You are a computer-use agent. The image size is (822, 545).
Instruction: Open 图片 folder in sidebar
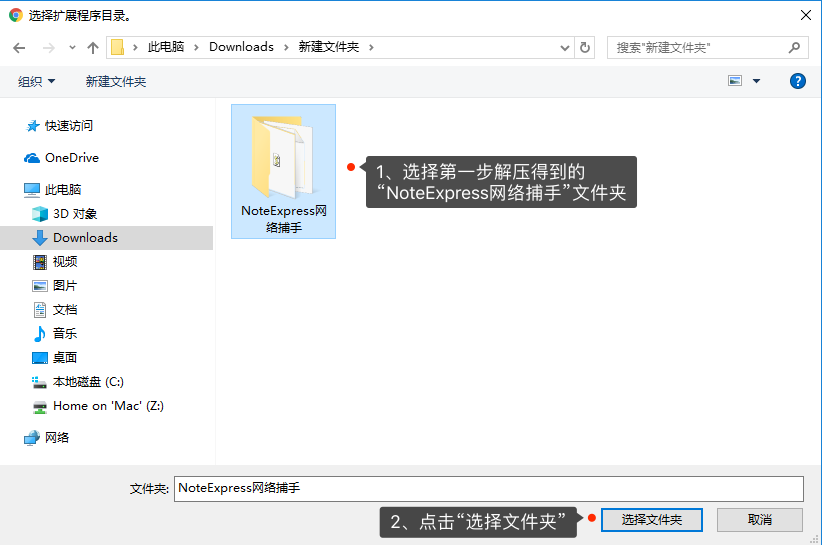[x=55, y=286]
